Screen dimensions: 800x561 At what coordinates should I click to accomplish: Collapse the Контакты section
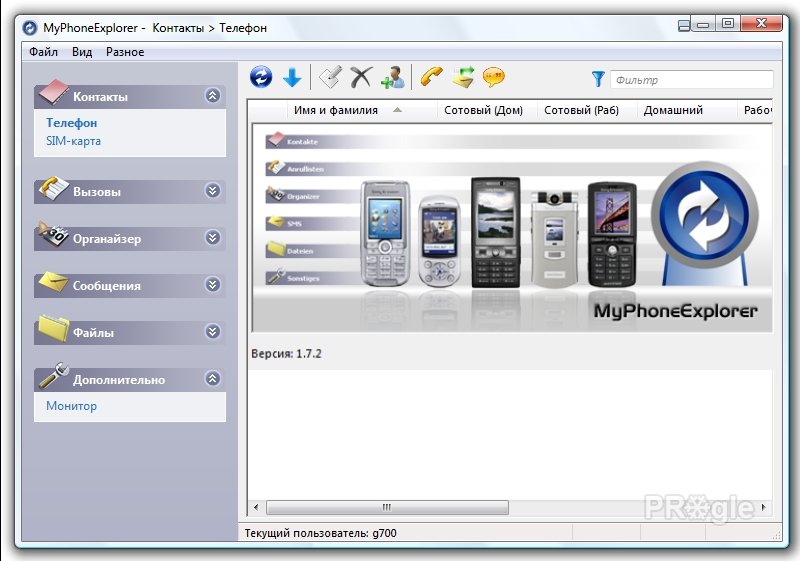click(213, 95)
